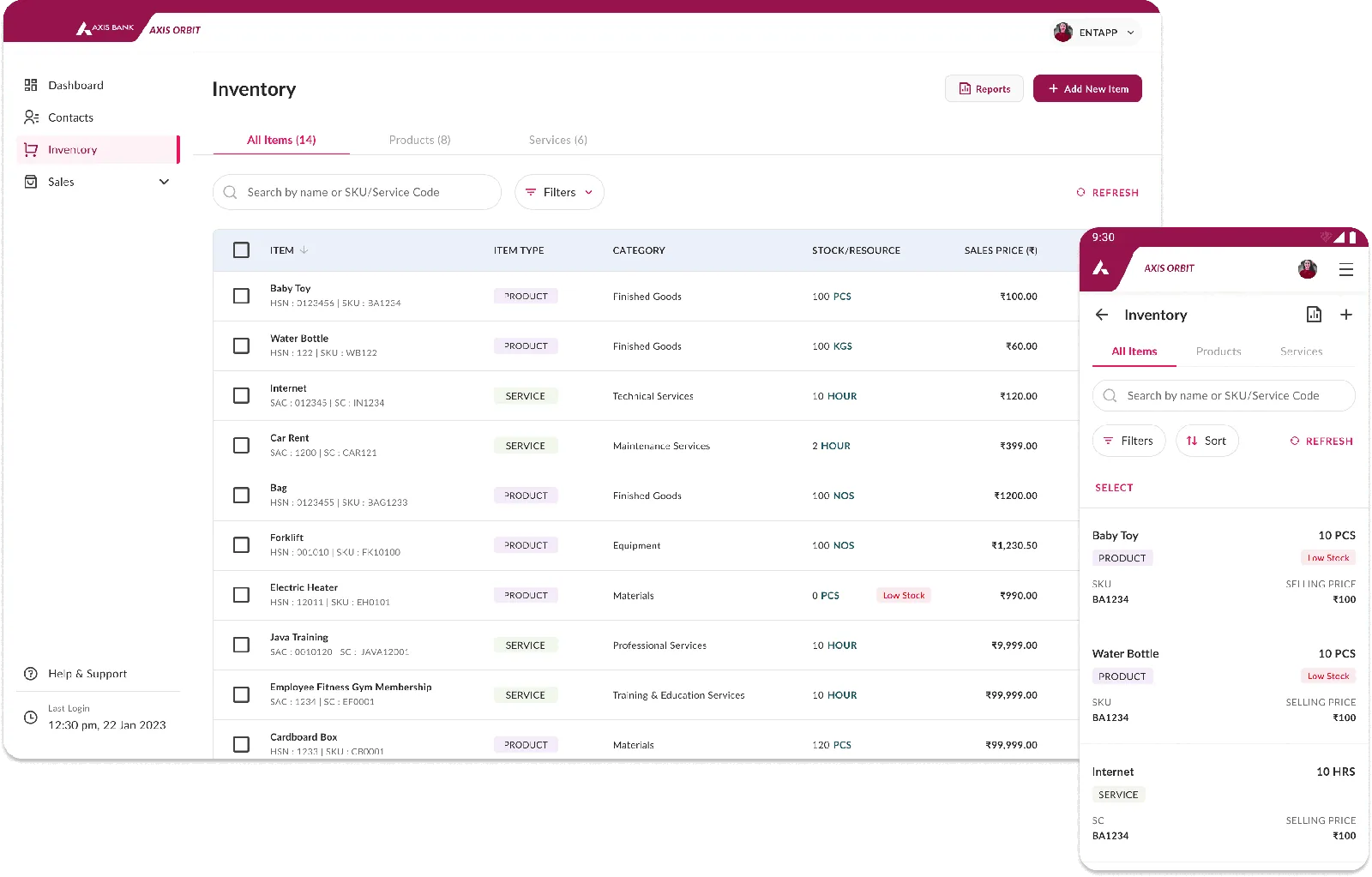Check the Electric Heater row checkbox

click(x=242, y=595)
